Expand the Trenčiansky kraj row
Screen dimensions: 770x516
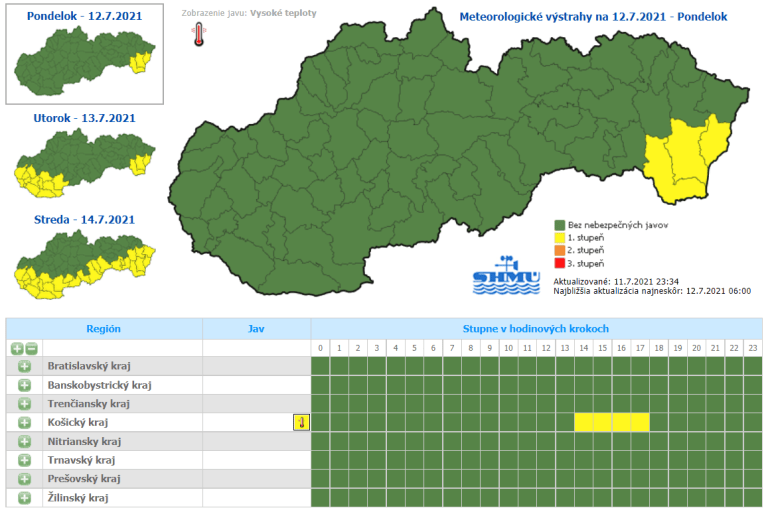(25, 404)
